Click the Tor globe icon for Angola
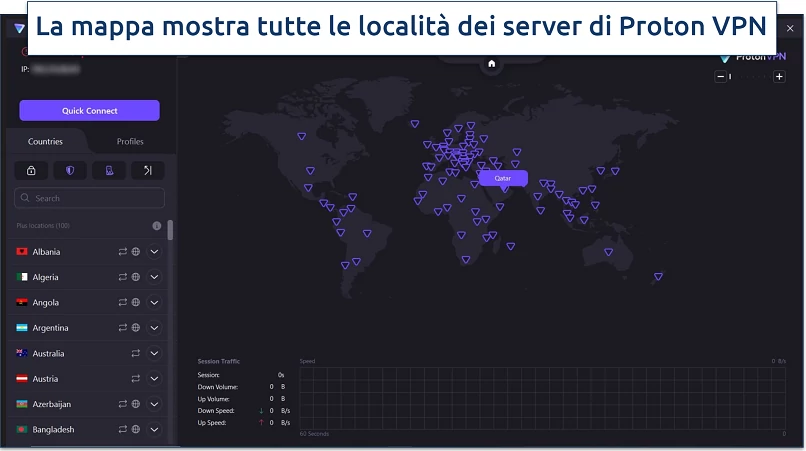 [136, 302]
